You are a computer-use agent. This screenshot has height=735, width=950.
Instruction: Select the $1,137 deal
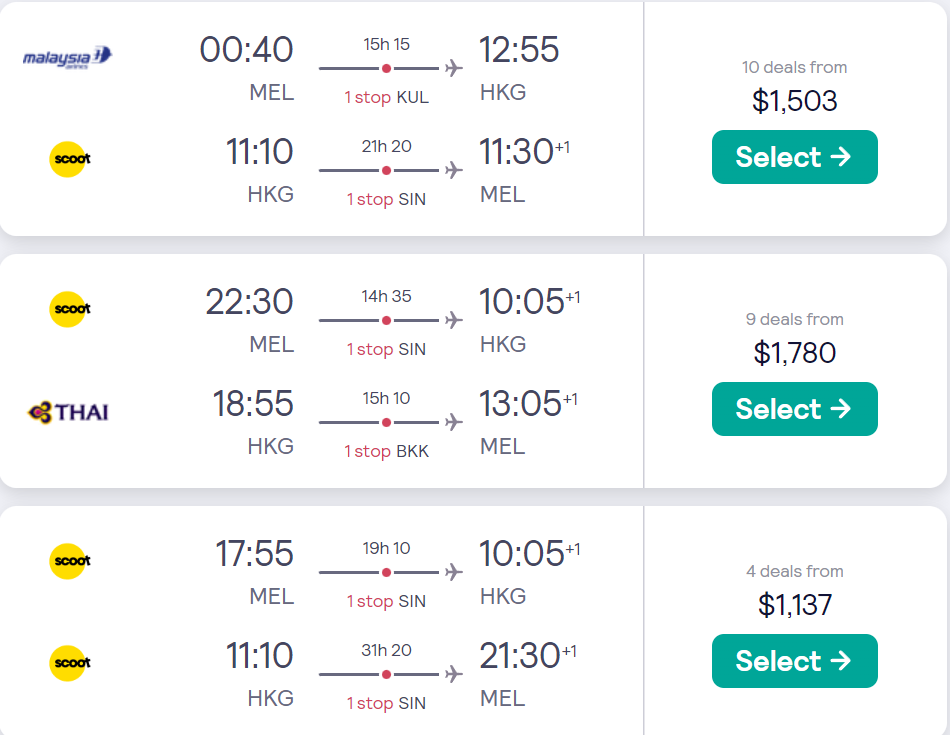[794, 661]
